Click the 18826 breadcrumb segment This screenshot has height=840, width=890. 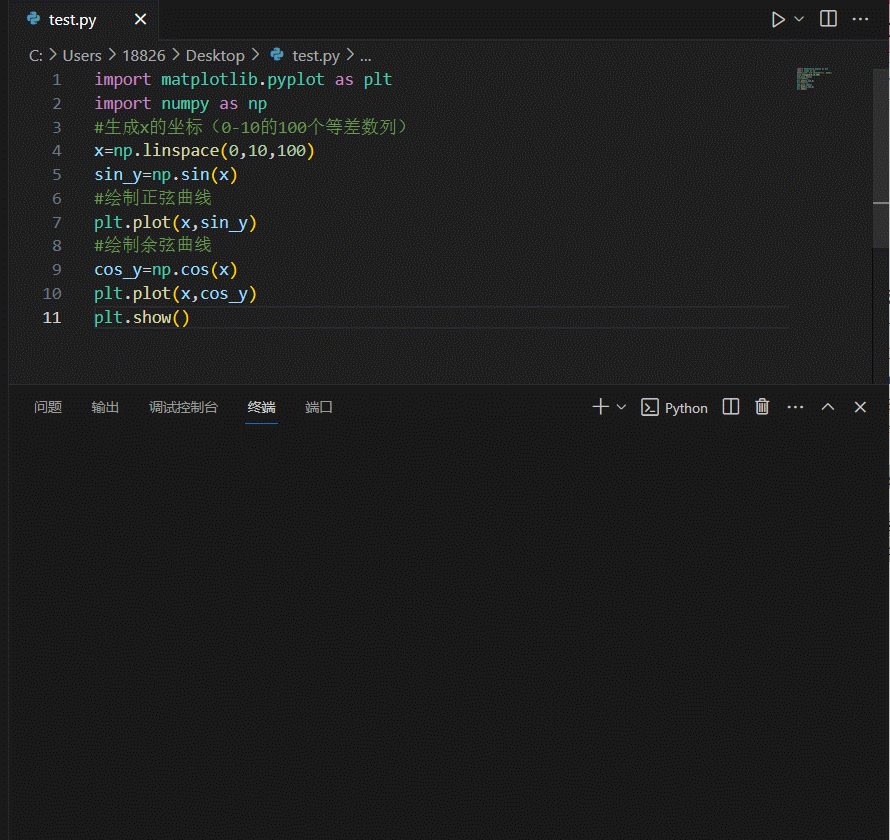tap(144, 56)
